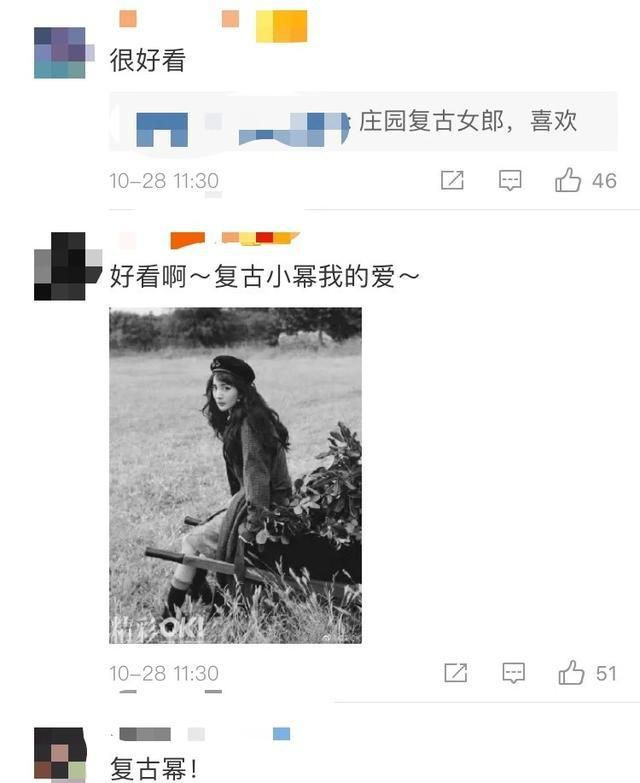
Task: Select the comment text 很好看
Action: coord(148,60)
